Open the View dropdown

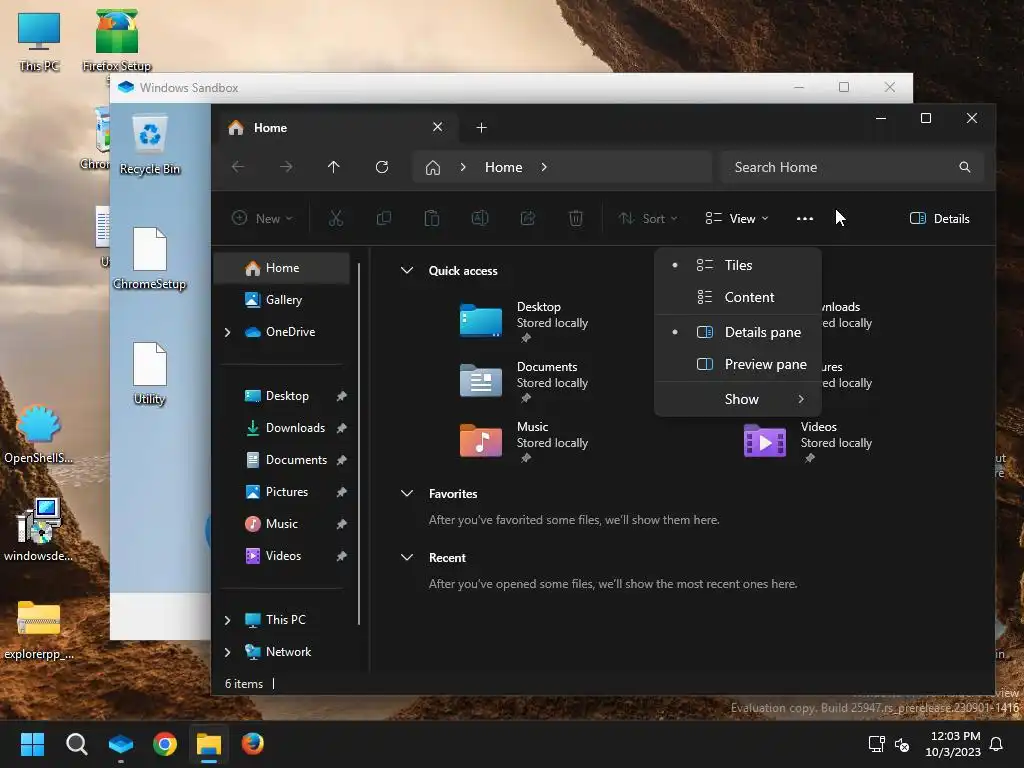(737, 219)
